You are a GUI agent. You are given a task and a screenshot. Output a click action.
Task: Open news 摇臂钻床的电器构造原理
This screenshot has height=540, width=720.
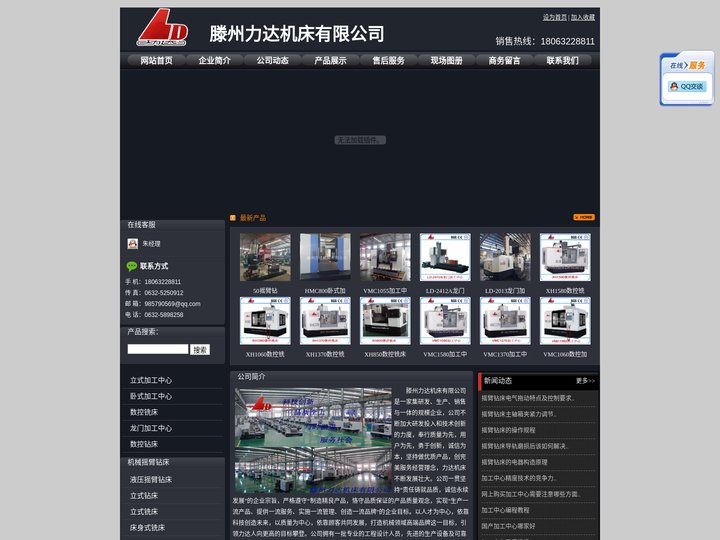(x=514, y=462)
